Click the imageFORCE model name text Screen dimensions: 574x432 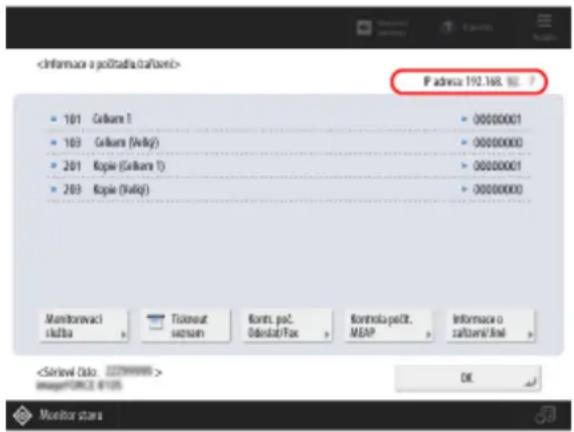tap(79, 386)
